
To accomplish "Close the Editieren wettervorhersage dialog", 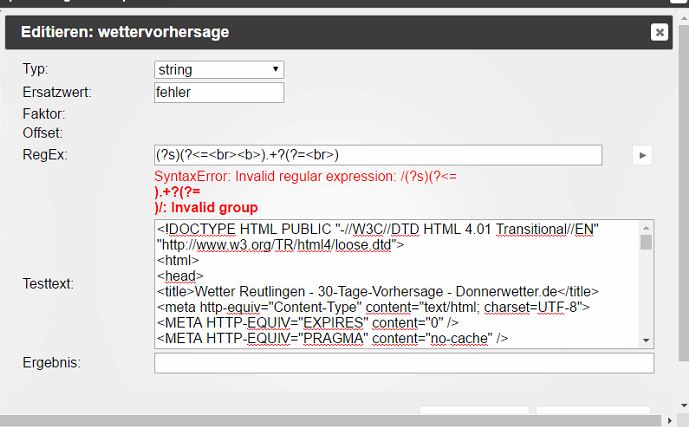I will 659,32.
